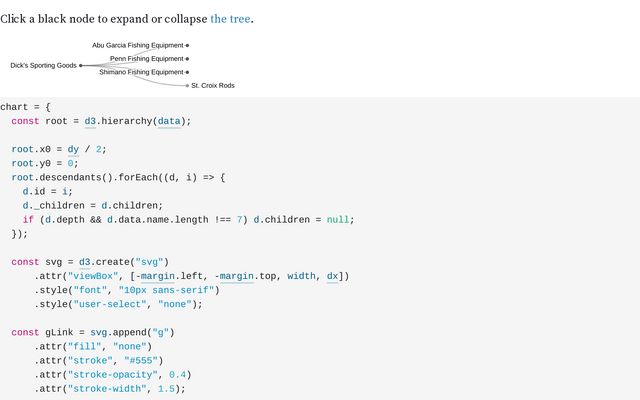Expand the Abu Garcia Fishing Equipment node
Viewport: 640px width, 400px height.
click(x=187, y=45)
